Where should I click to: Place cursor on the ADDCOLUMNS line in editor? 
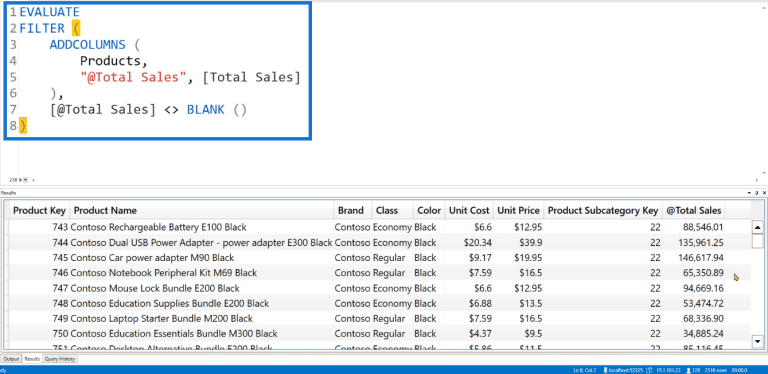click(x=94, y=45)
